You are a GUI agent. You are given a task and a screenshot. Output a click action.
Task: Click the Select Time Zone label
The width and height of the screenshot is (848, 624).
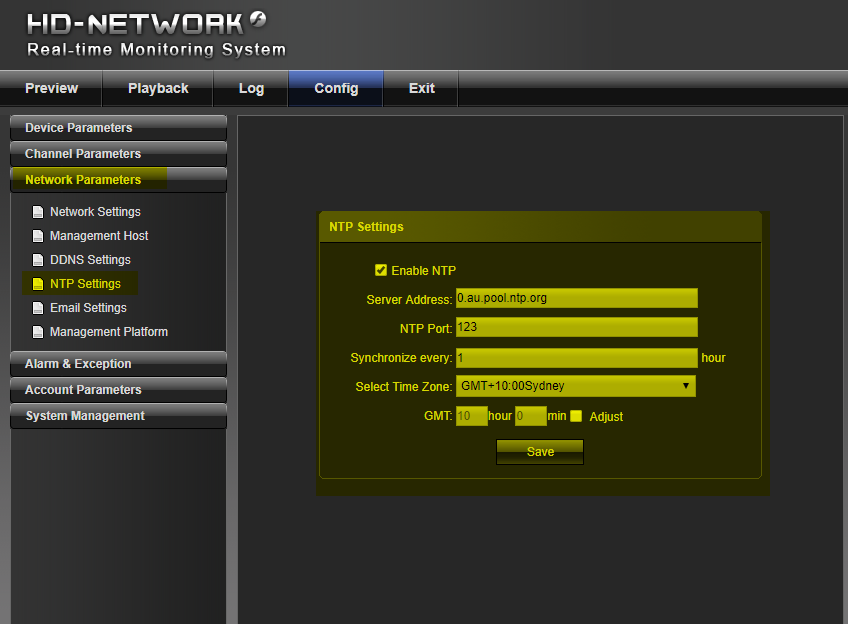(x=403, y=387)
